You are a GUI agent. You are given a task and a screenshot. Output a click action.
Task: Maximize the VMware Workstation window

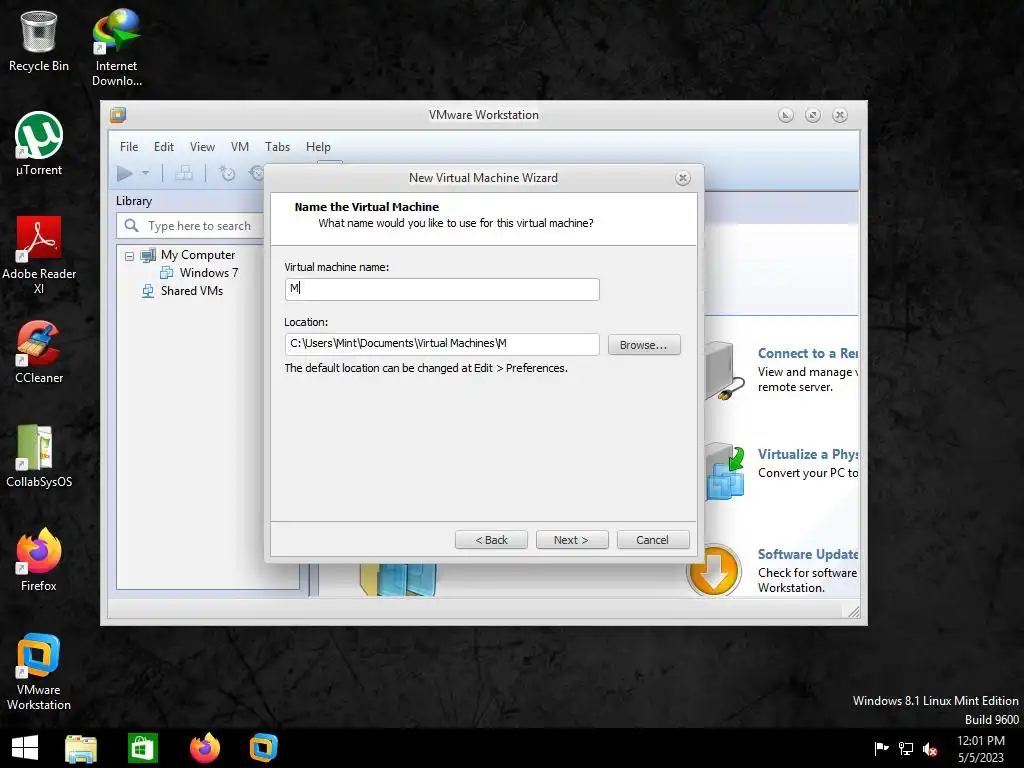[812, 116]
